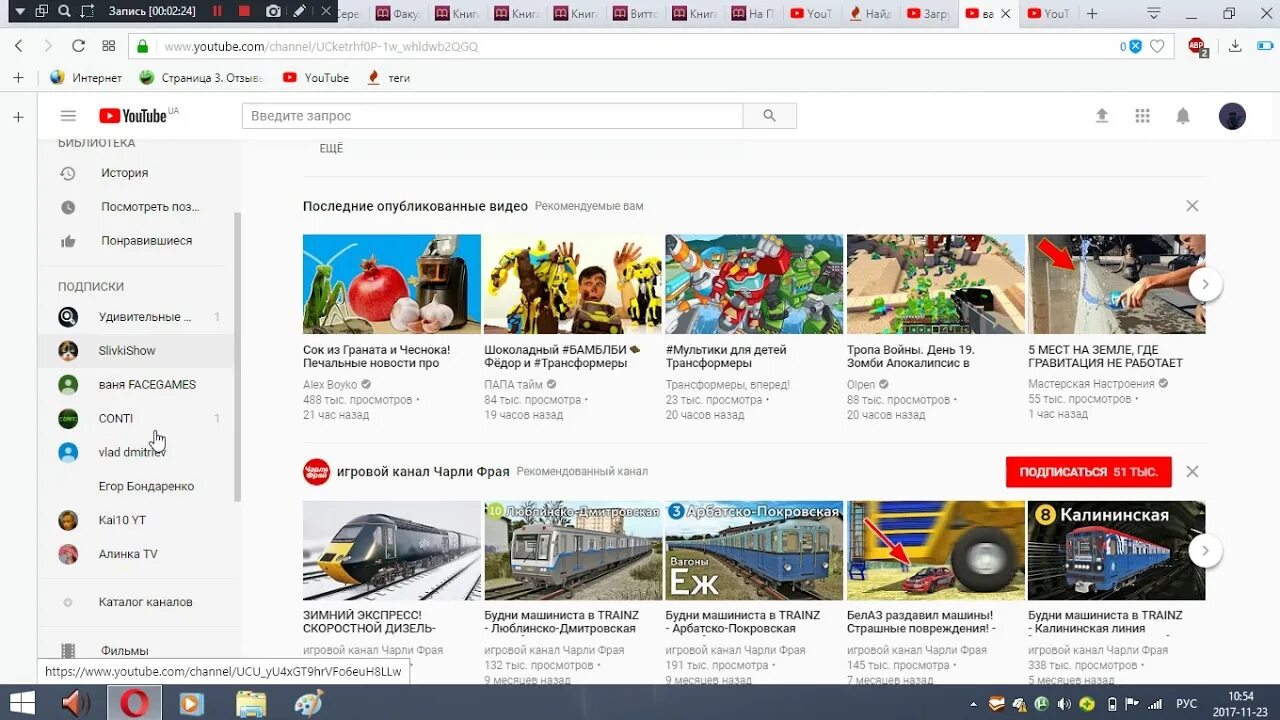The image size is (1280, 720).
Task: Click the recorder zoom magnifier icon
Action: click(64, 11)
